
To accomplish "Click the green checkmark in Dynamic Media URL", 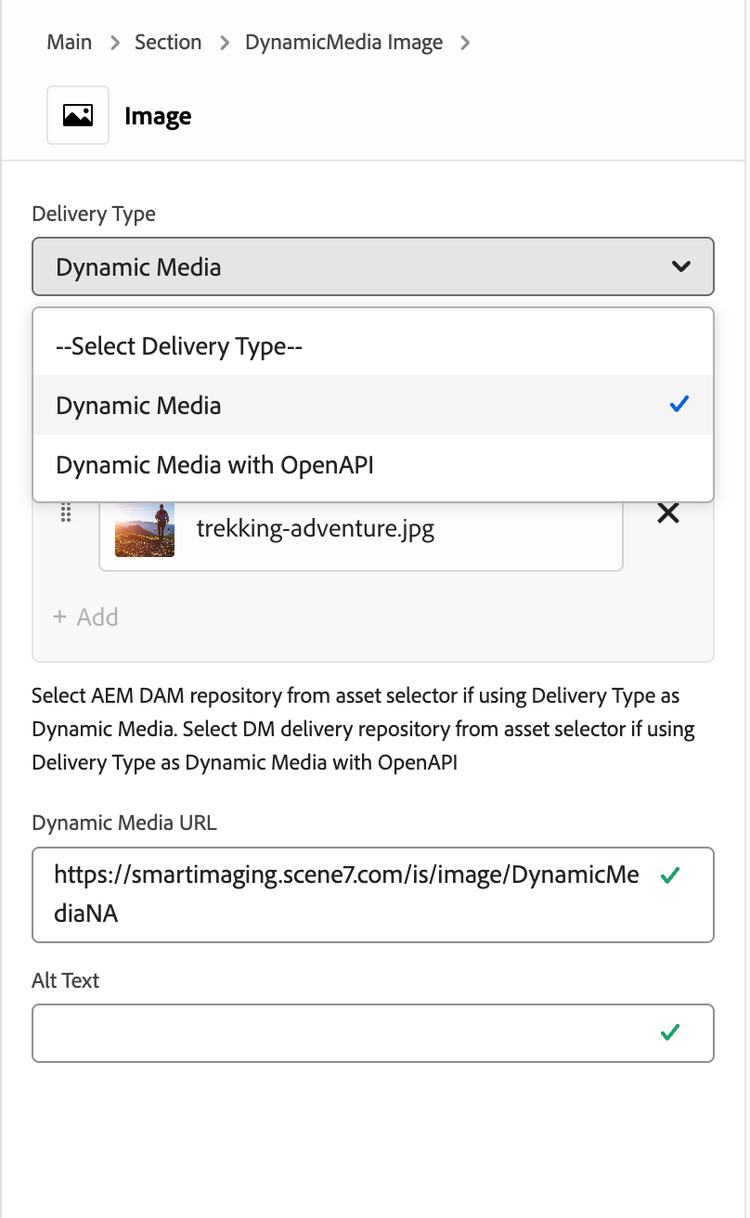I will (670, 875).
